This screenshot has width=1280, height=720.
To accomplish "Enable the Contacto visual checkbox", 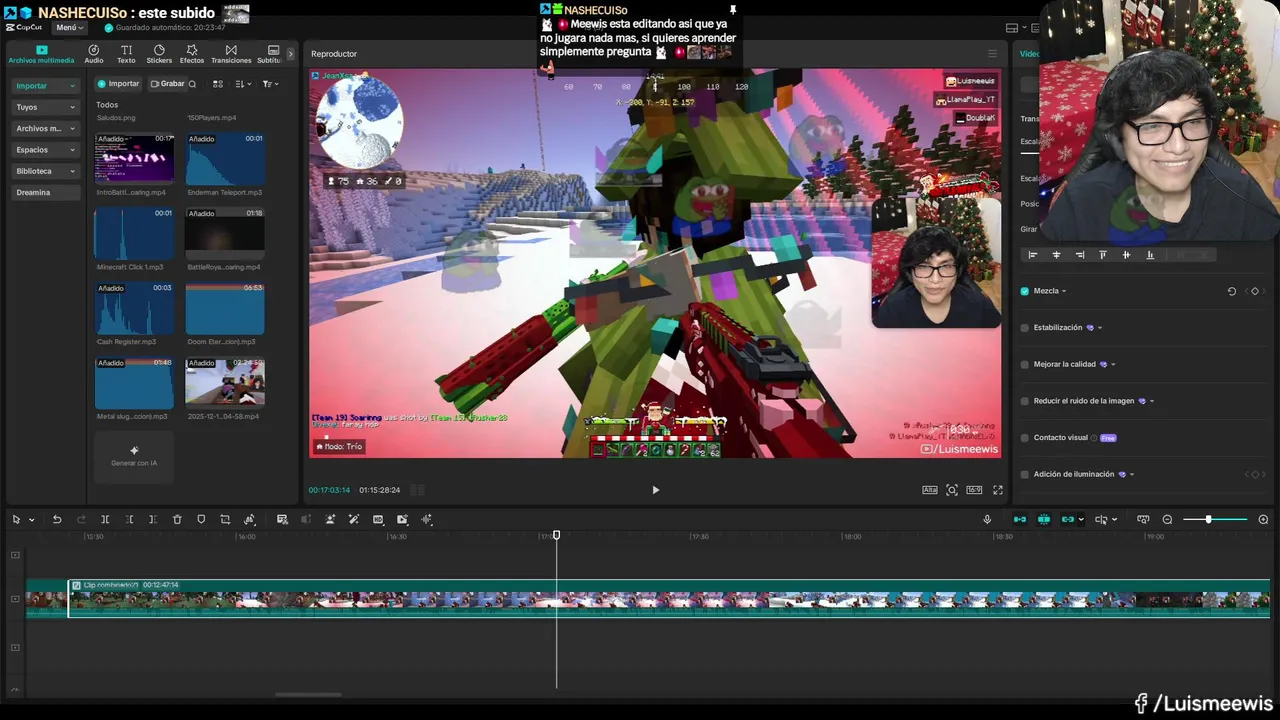I will tap(1024, 438).
